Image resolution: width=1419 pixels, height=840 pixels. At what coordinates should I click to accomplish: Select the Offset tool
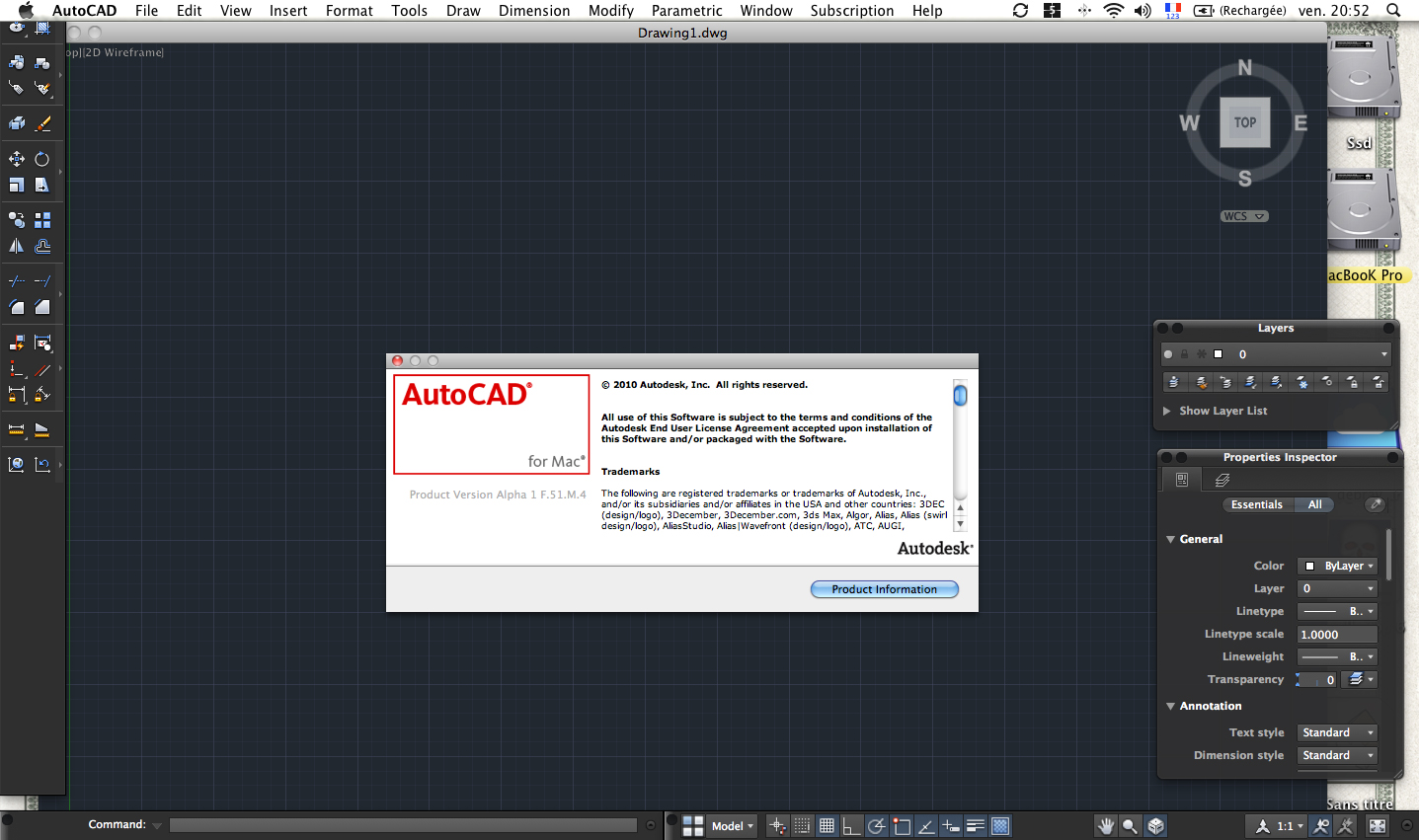pyautogui.click(x=42, y=246)
